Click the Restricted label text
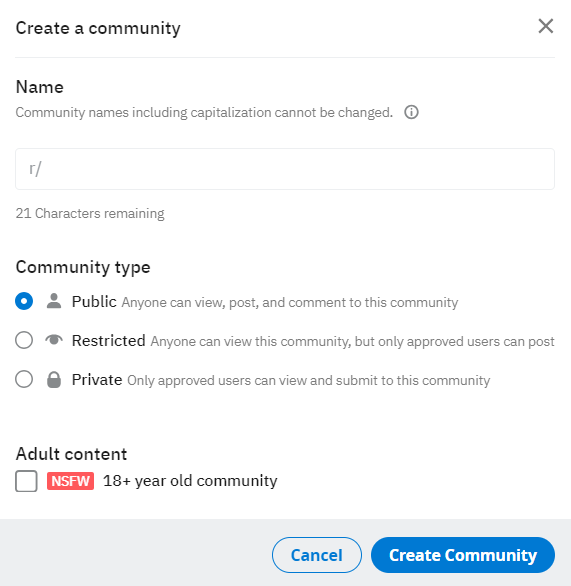 click(108, 340)
